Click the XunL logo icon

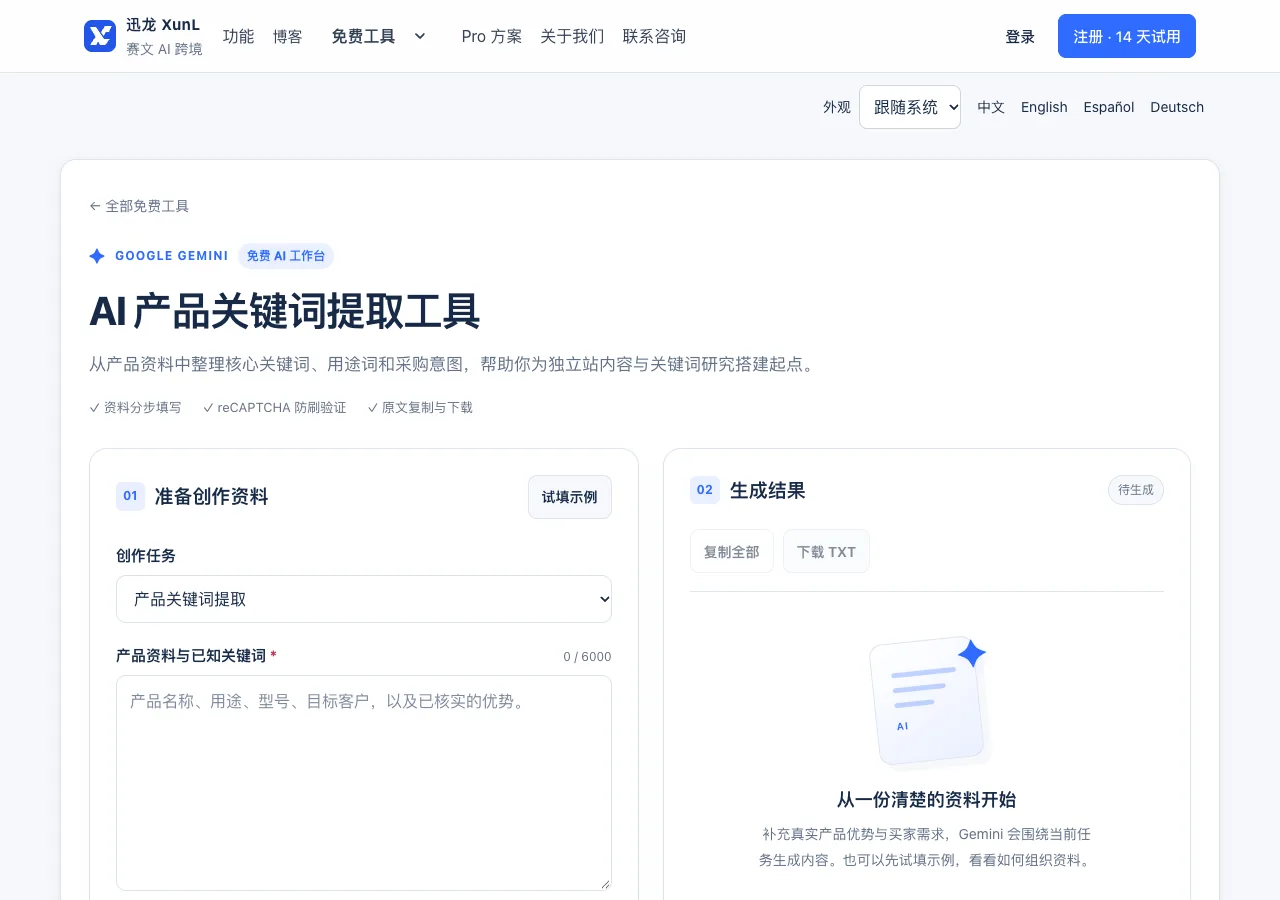100,36
